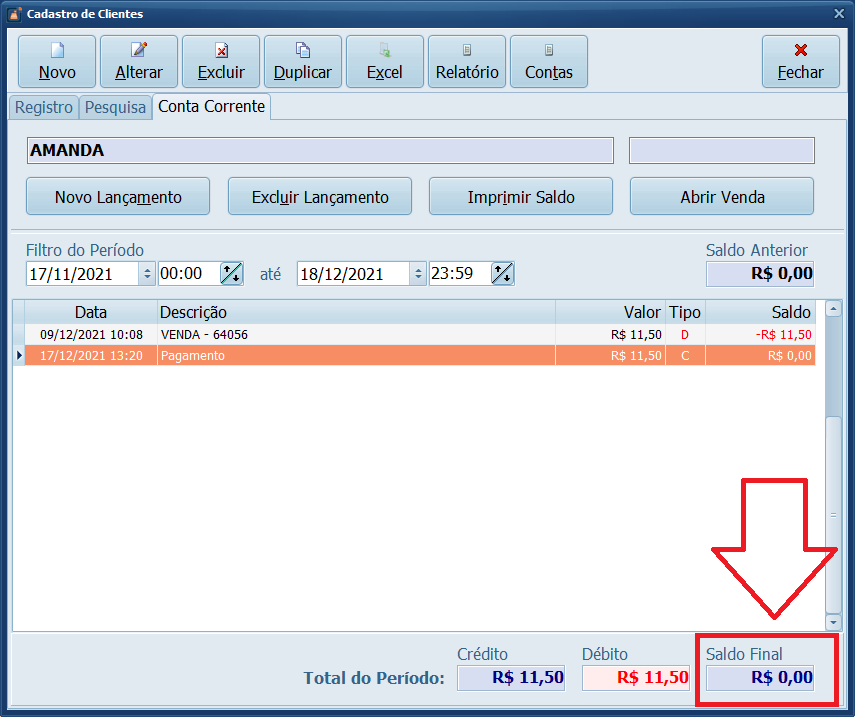Click the Imprimir Saldo button
The height and width of the screenshot is (717, 855).
521,197
